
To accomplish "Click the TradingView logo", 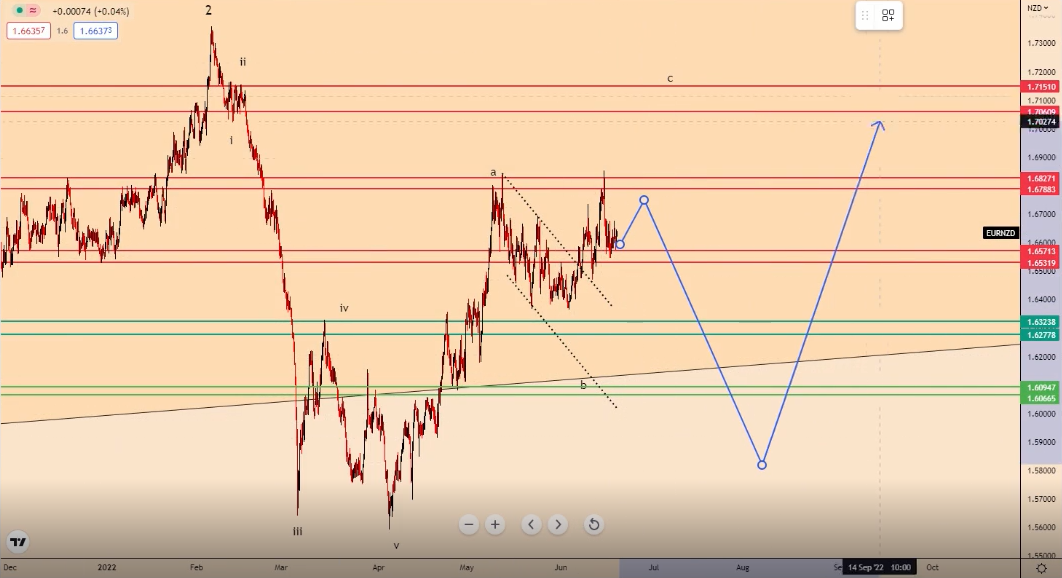I will [17, 543].
